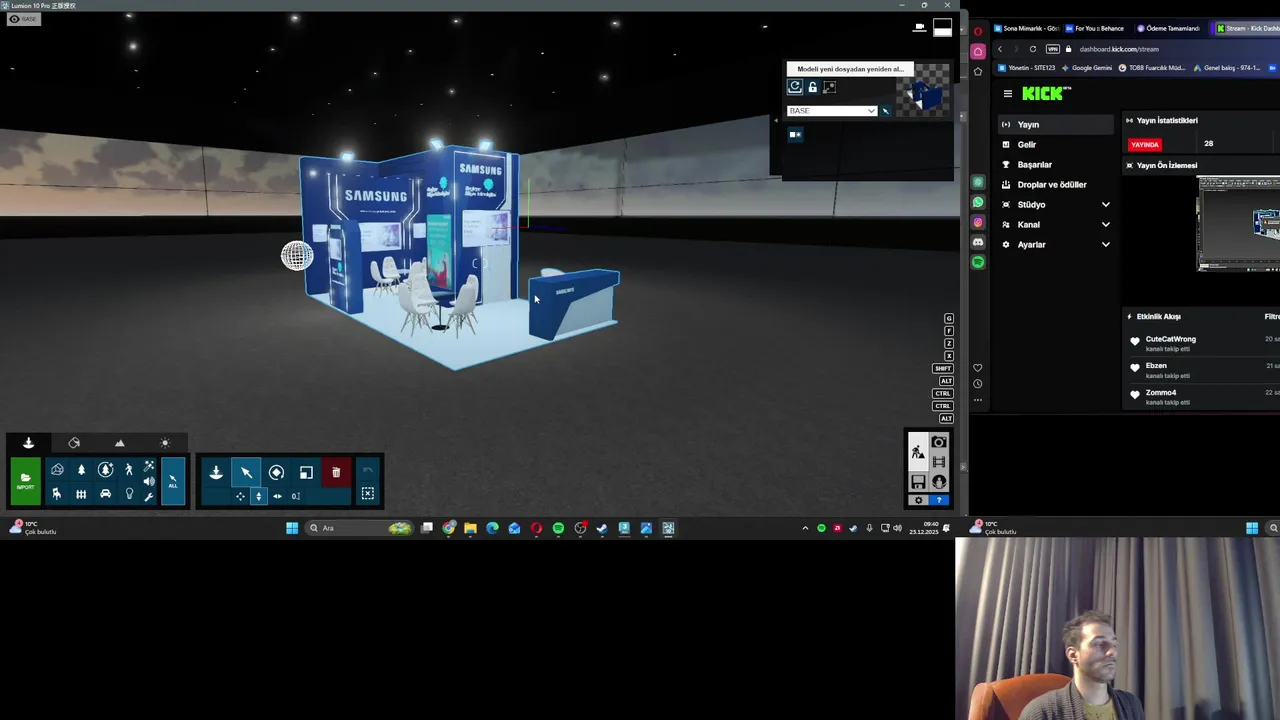Switch to the Materials paint bucket tab
The height and width of the screenshot is (720, 1280).
point(74,443)
